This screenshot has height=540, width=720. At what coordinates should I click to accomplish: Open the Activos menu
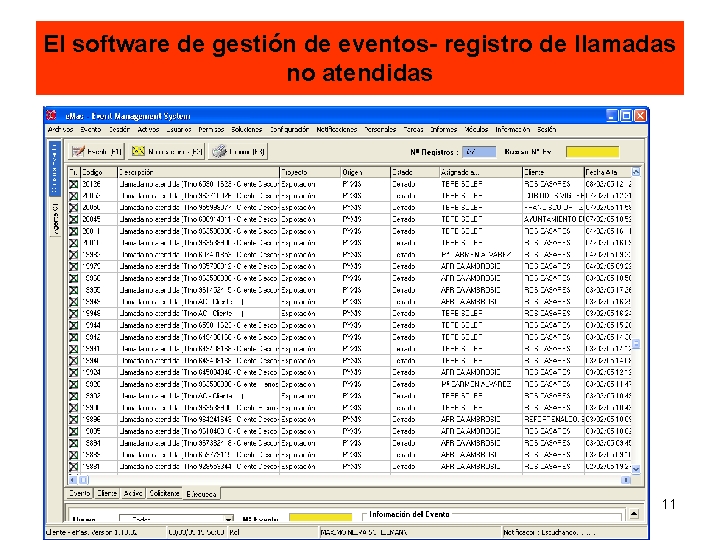pyautogui.click(x=148, y=129)
